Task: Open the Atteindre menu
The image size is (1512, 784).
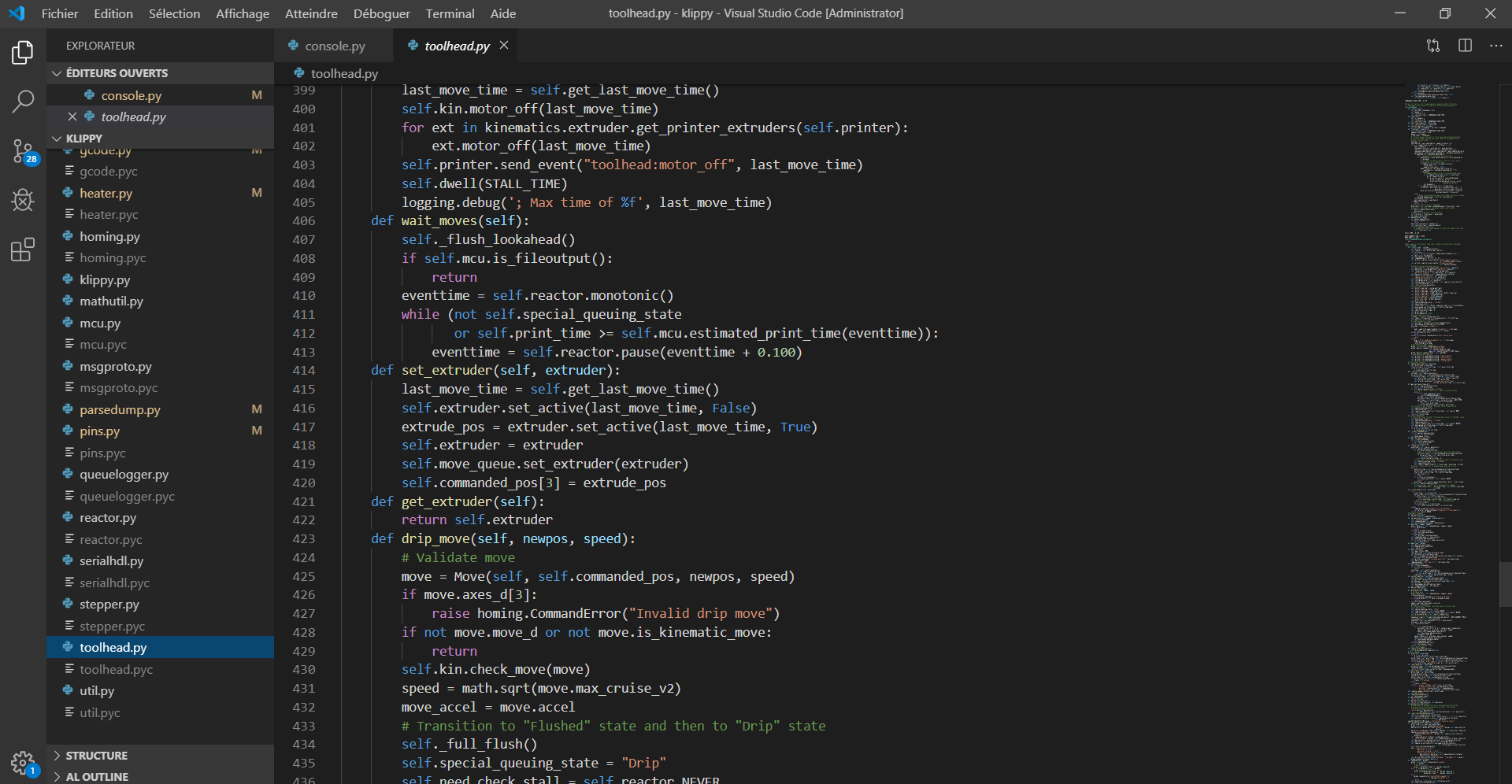Action: click(x=311, y=13)
